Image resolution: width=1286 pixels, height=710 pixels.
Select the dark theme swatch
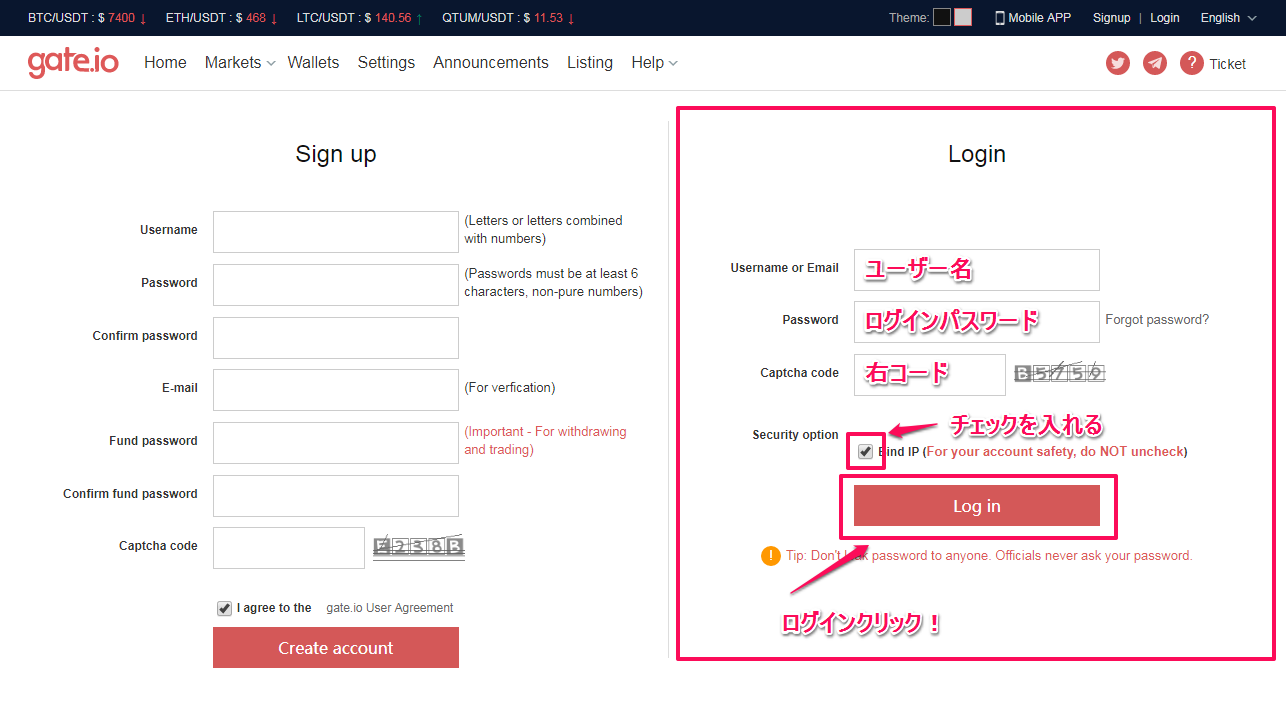942,17
